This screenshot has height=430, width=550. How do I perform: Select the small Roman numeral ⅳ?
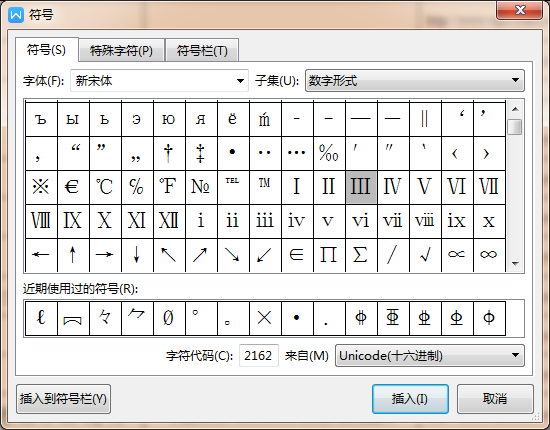(x=297, y=221)
